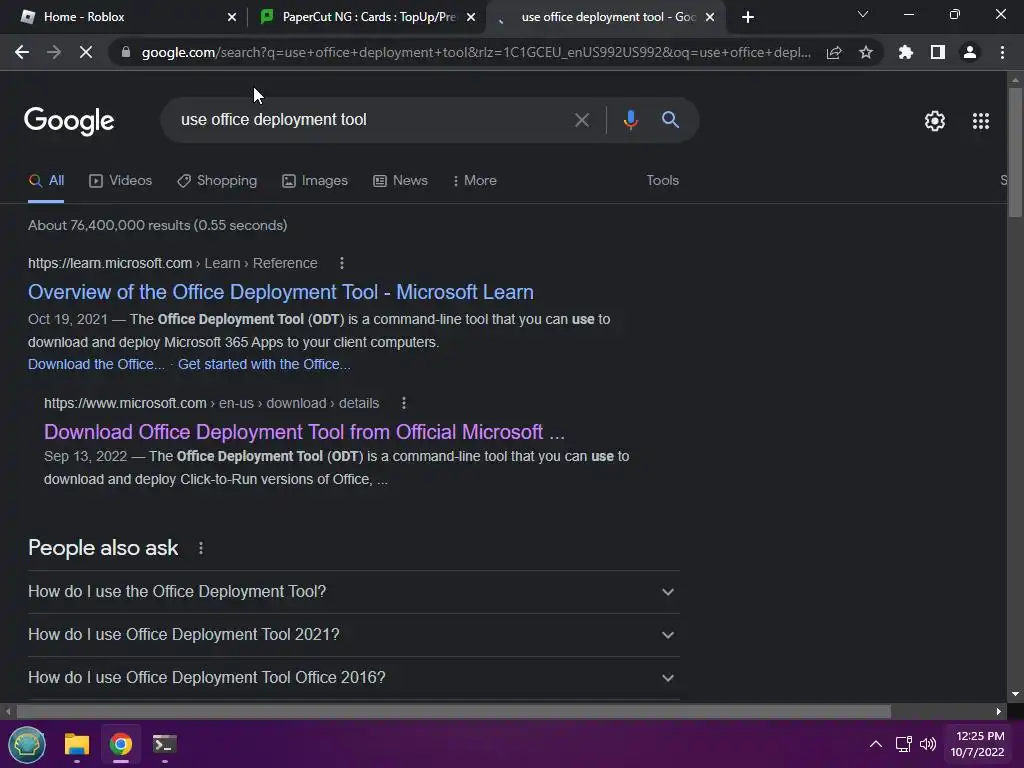The image size is (1024, 768).
Task: Open the volume control in system tray
Action: pyautogui.click(x=928, y=744)
